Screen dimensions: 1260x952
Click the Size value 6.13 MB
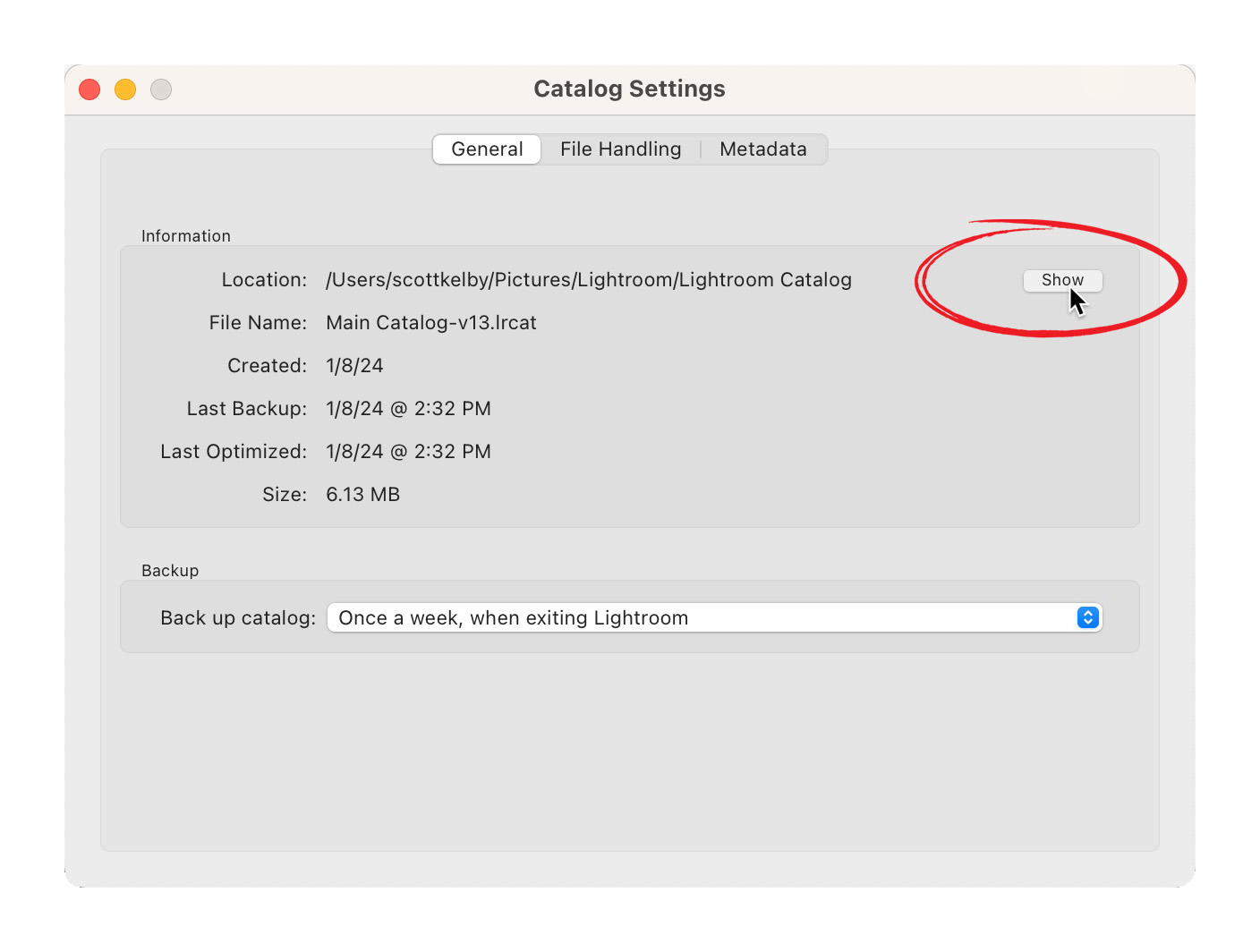coord(362,494)
